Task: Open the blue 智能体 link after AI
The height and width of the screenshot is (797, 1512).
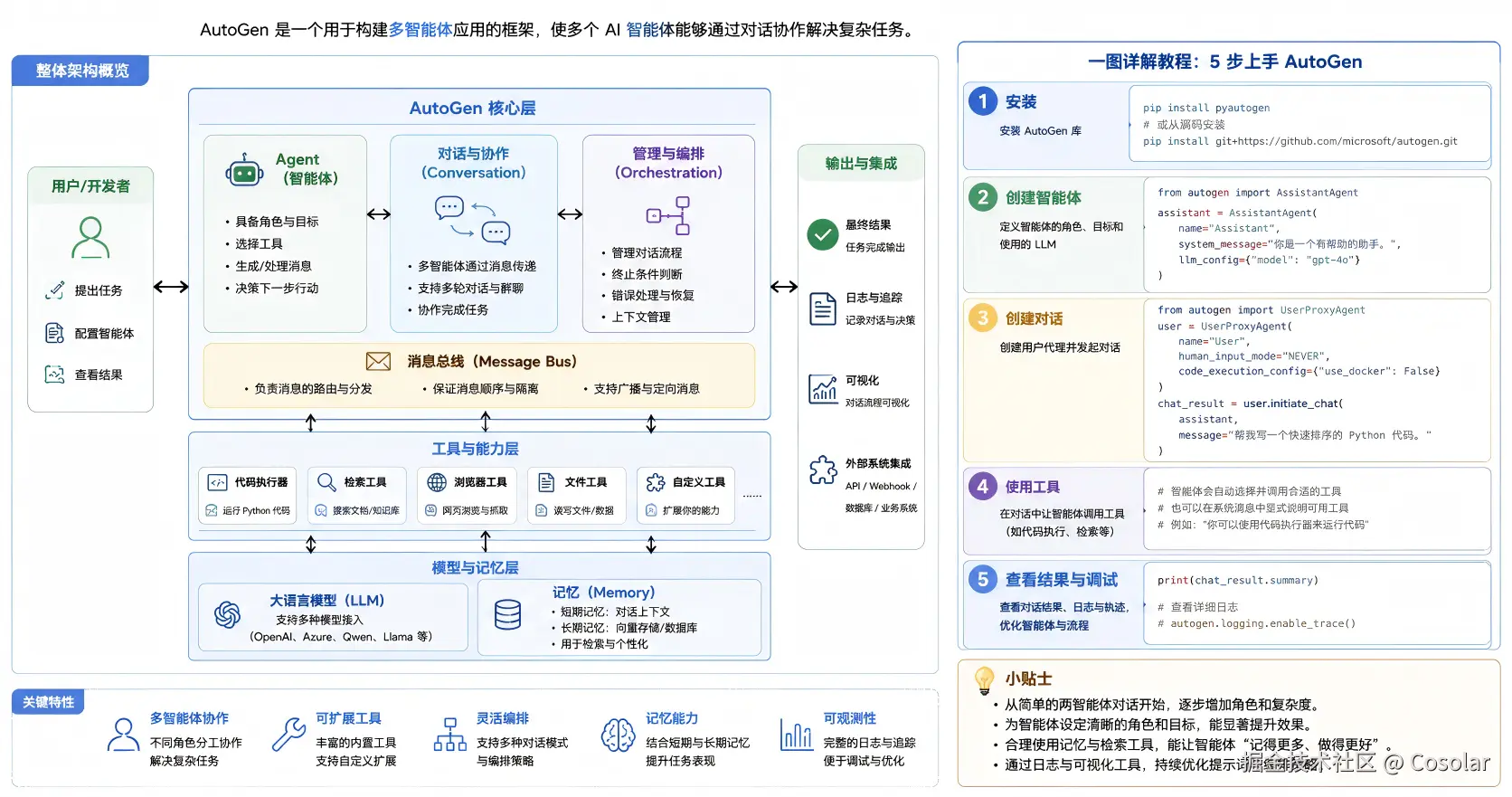Action: pyautogui.click(x=650, y=30)
